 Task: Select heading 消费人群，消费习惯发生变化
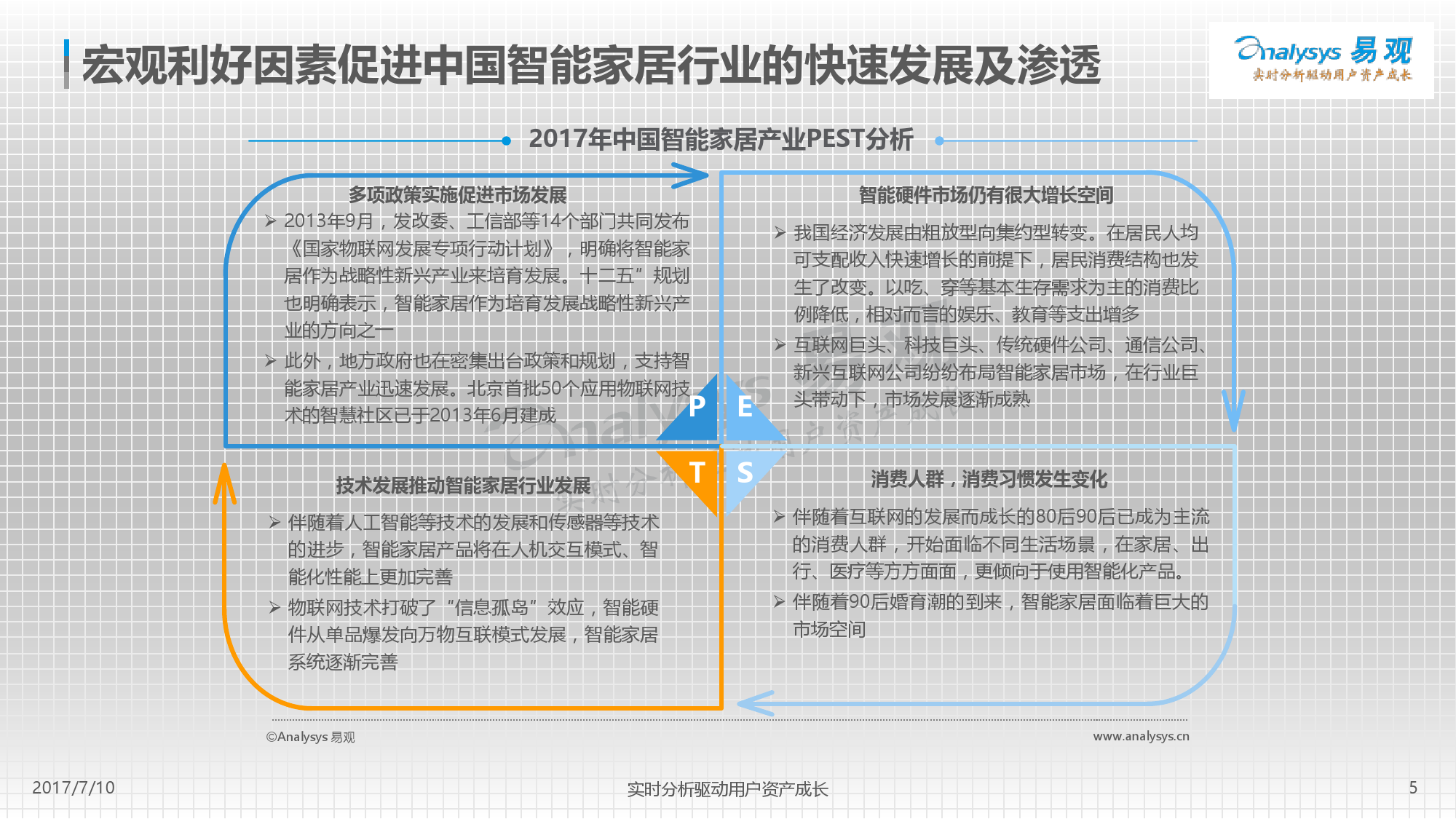989,479
